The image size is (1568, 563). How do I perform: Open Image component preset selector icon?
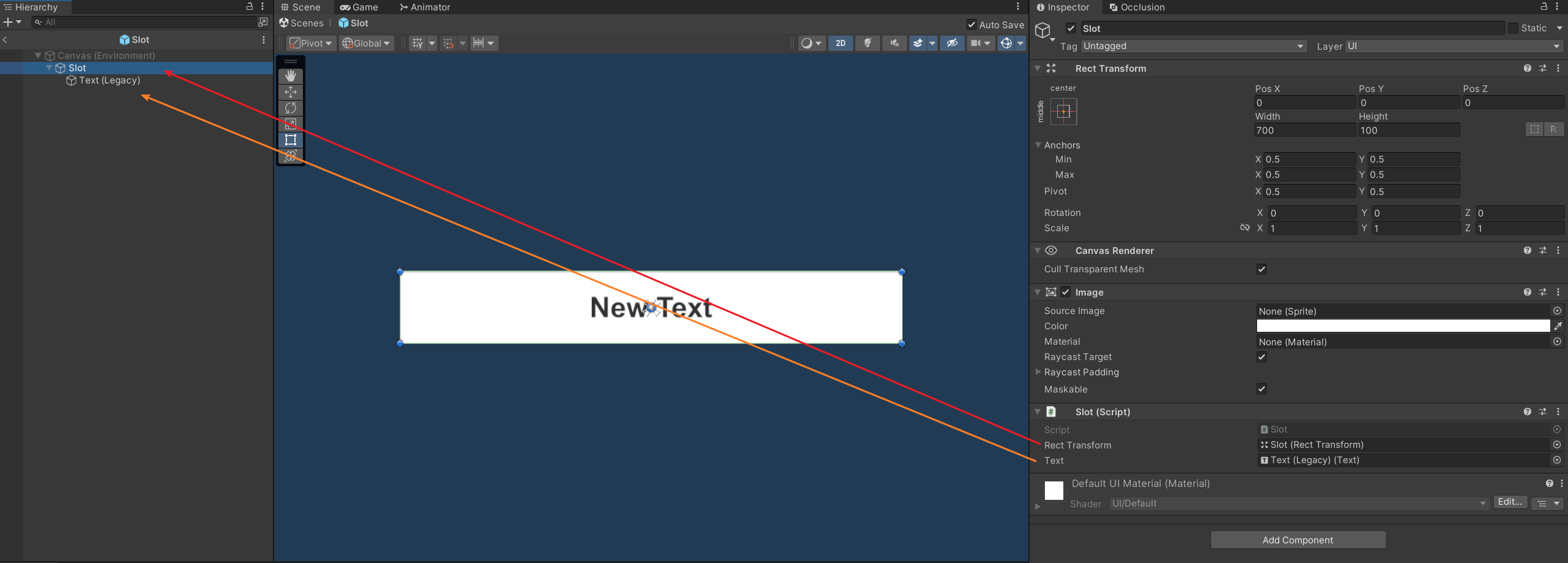tap(1543, 292)
